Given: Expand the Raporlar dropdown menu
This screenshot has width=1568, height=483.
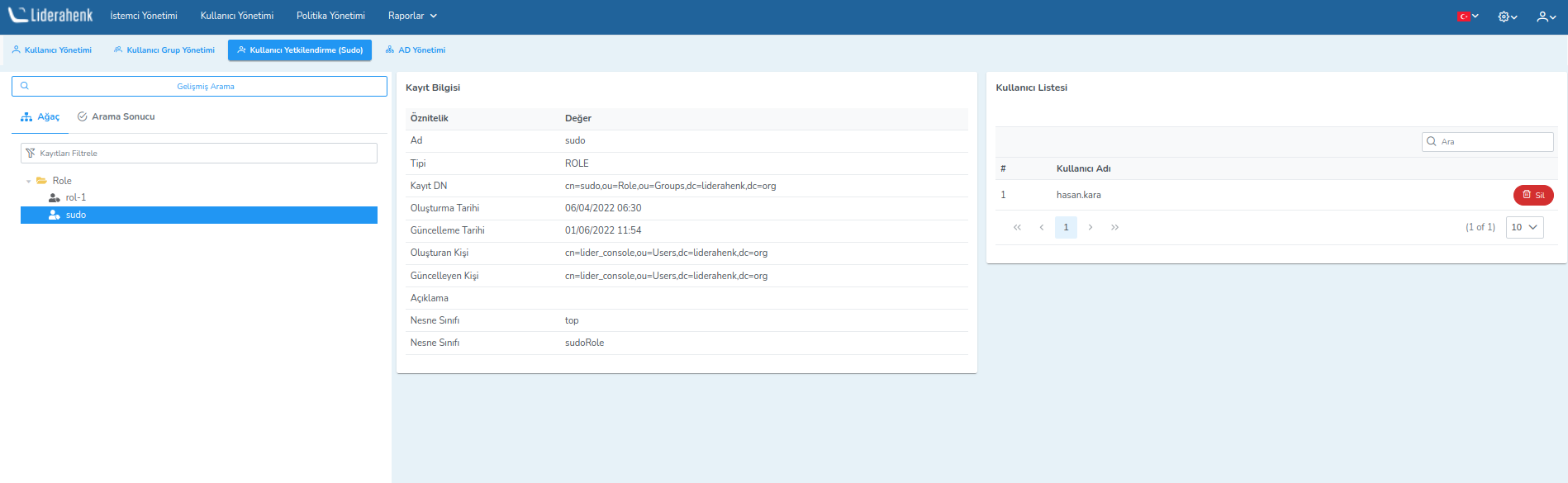Looking at the screenshot, I should pyautogui.click(x=412, y=16).
